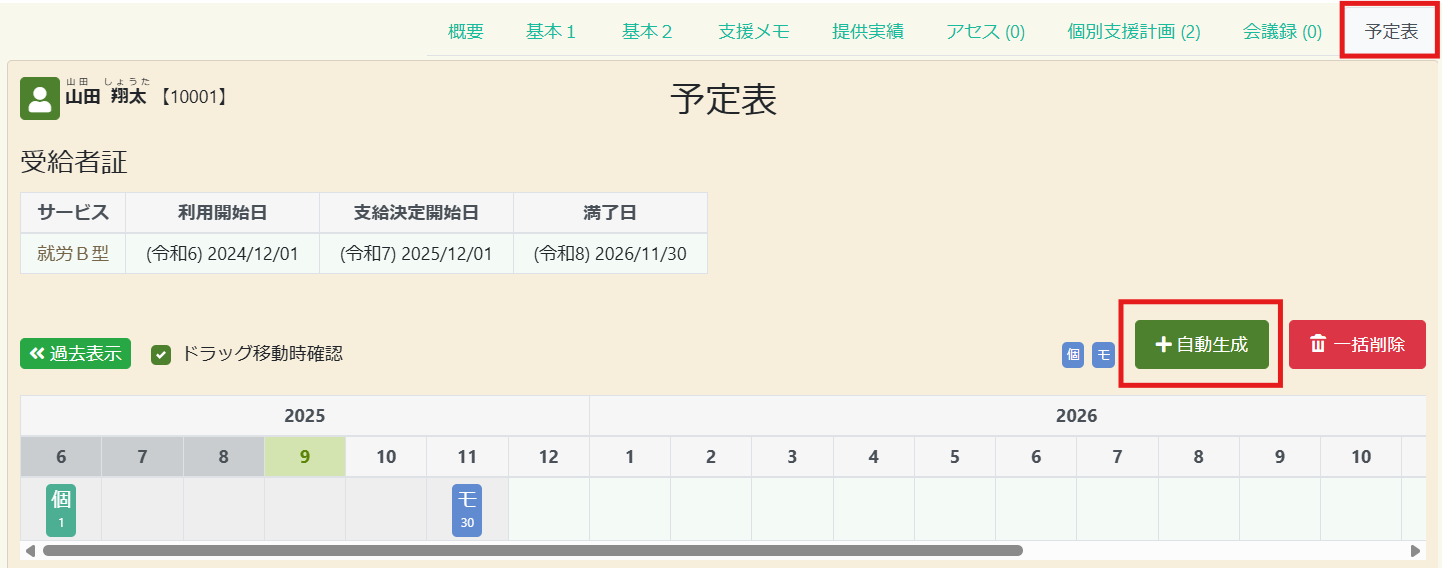Select the blue モ marker in November
Screen dimensions: 1442x568
point(467,510)
